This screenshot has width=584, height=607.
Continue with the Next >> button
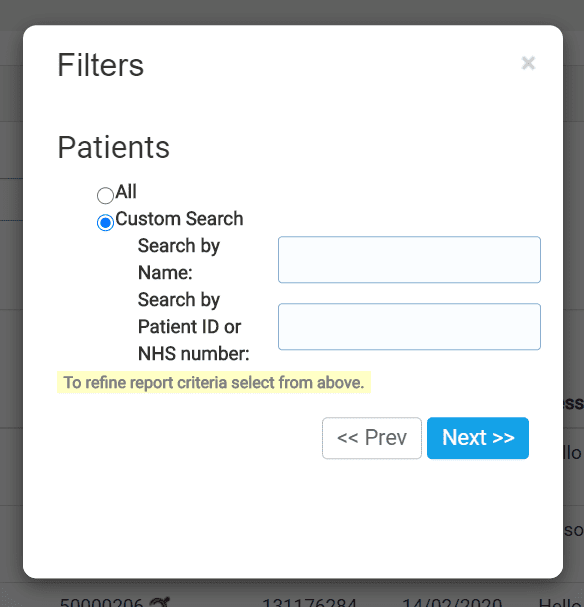478,438
